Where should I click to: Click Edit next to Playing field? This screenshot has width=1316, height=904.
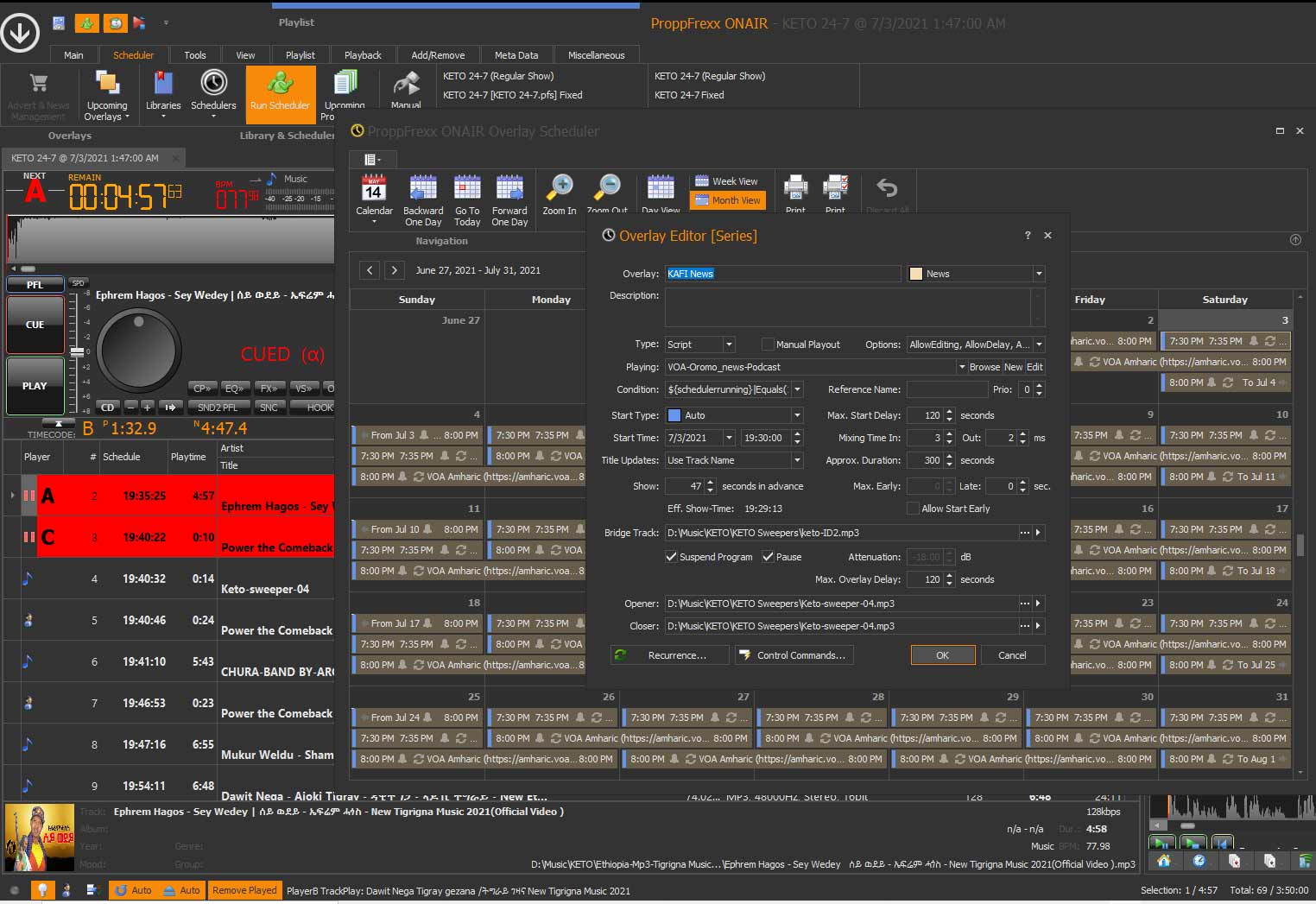click(x=1034, y=367)
